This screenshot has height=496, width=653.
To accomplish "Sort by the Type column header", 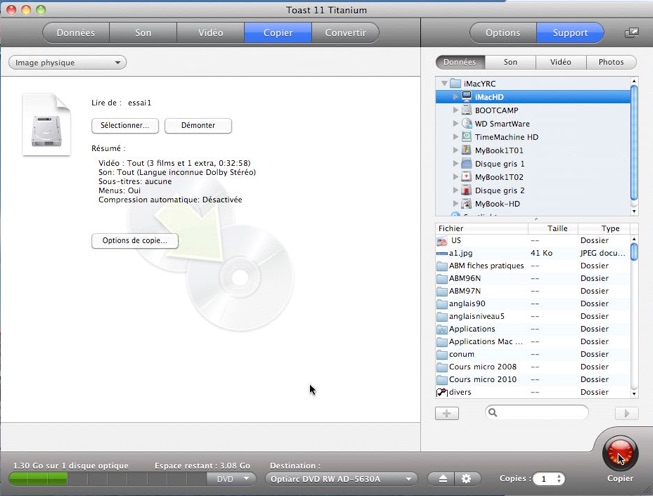I will click(605, 228).
